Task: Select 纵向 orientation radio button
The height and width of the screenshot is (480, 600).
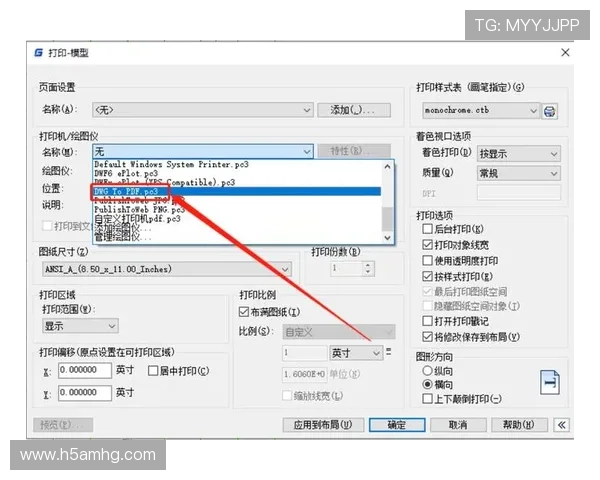Action: (427, 371)
